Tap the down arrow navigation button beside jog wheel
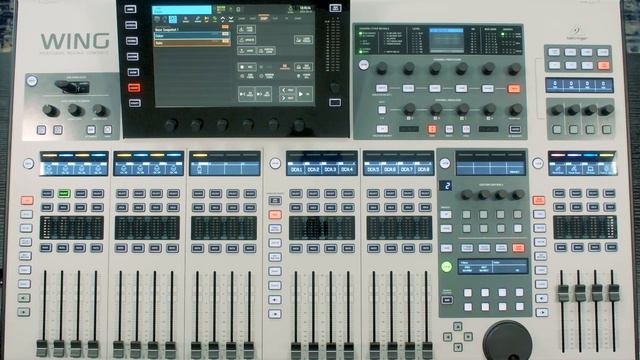 coord(458,347)
